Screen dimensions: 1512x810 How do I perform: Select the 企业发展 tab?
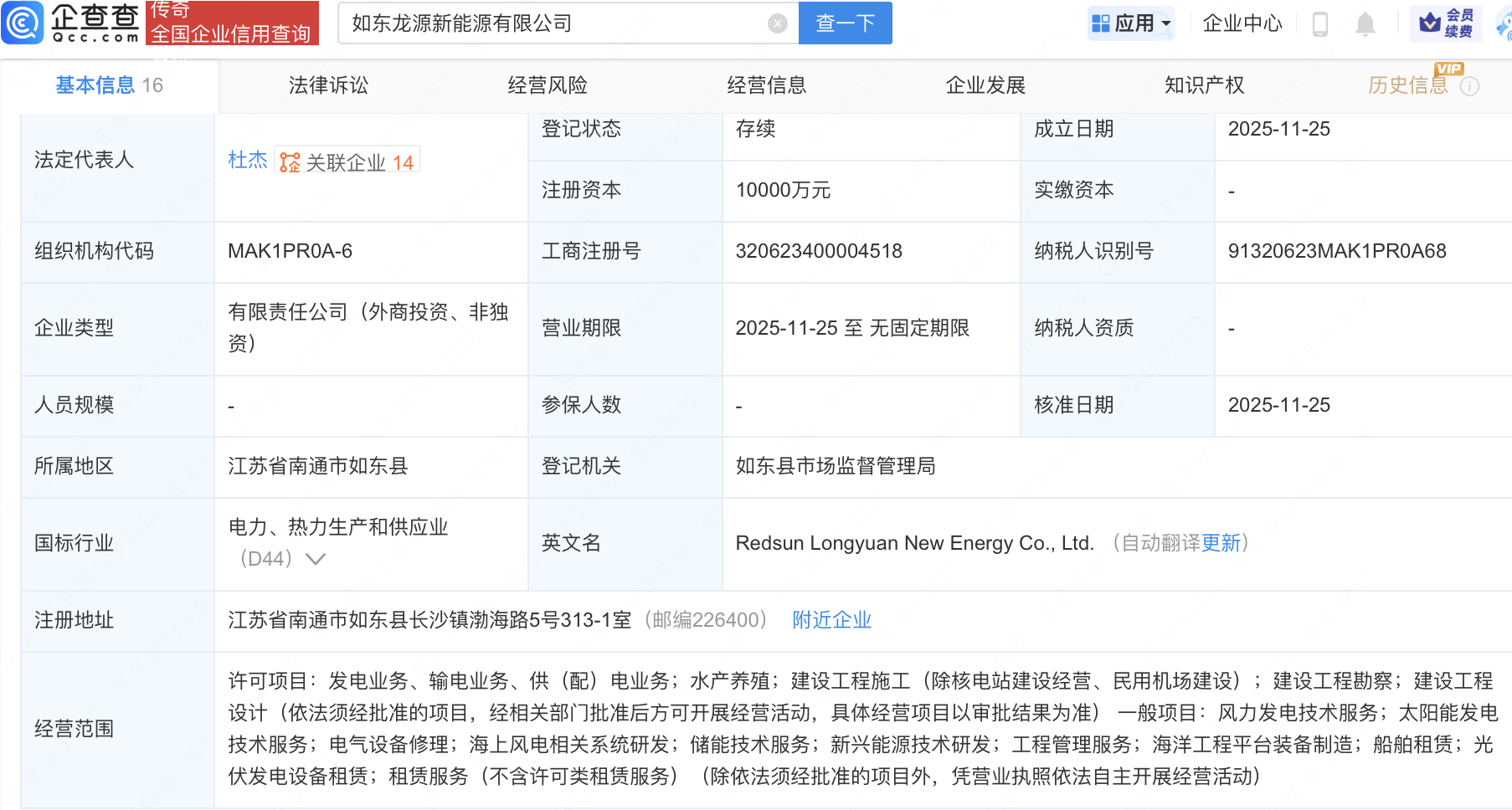(x=985, y=85)
